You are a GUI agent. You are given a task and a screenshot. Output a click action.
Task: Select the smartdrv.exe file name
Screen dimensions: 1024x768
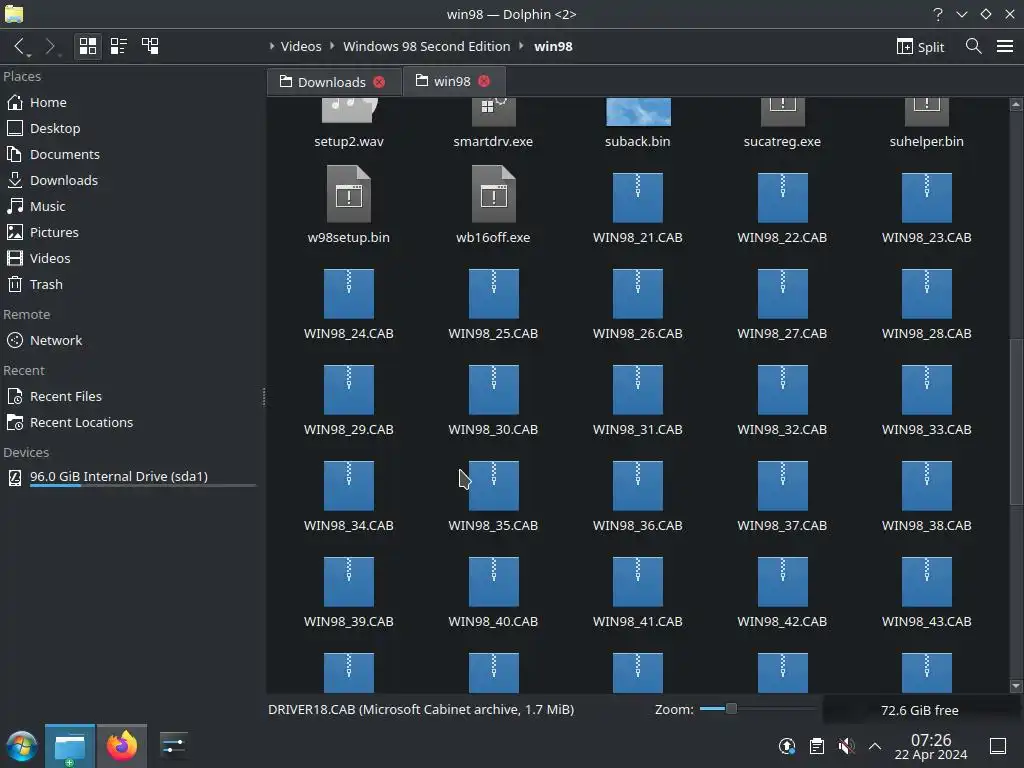493,142
